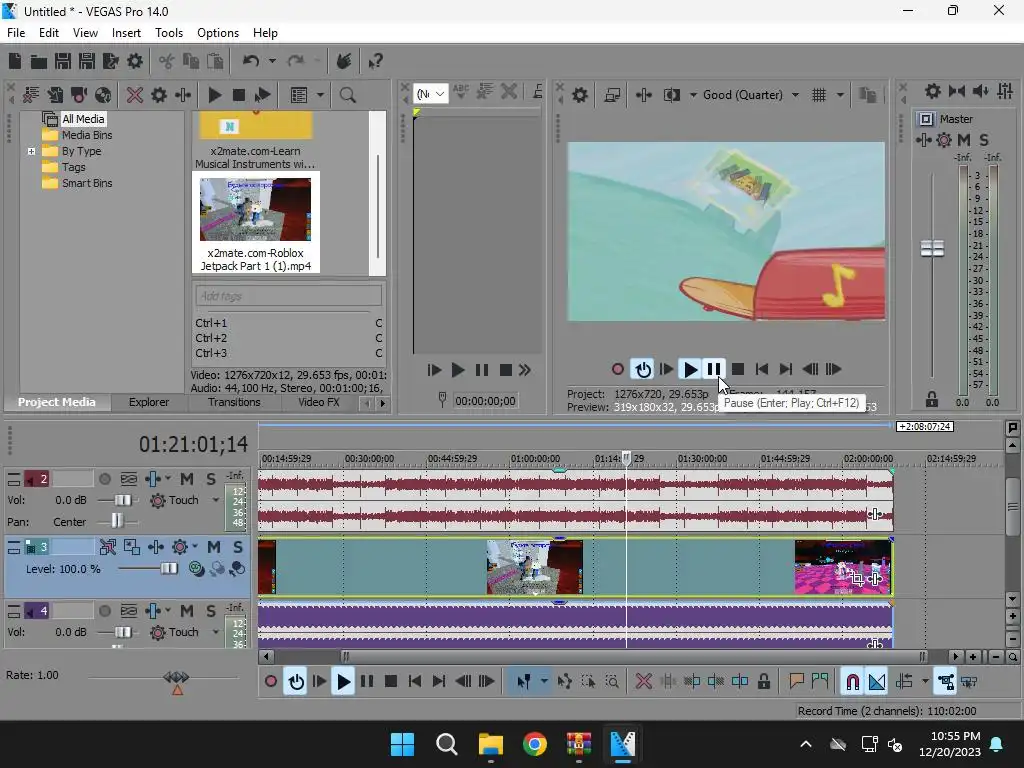Switch to the Explorer tab
The width and height of the screenshot is (1024, 768).
pyautogui.click(x=149, y=402)
